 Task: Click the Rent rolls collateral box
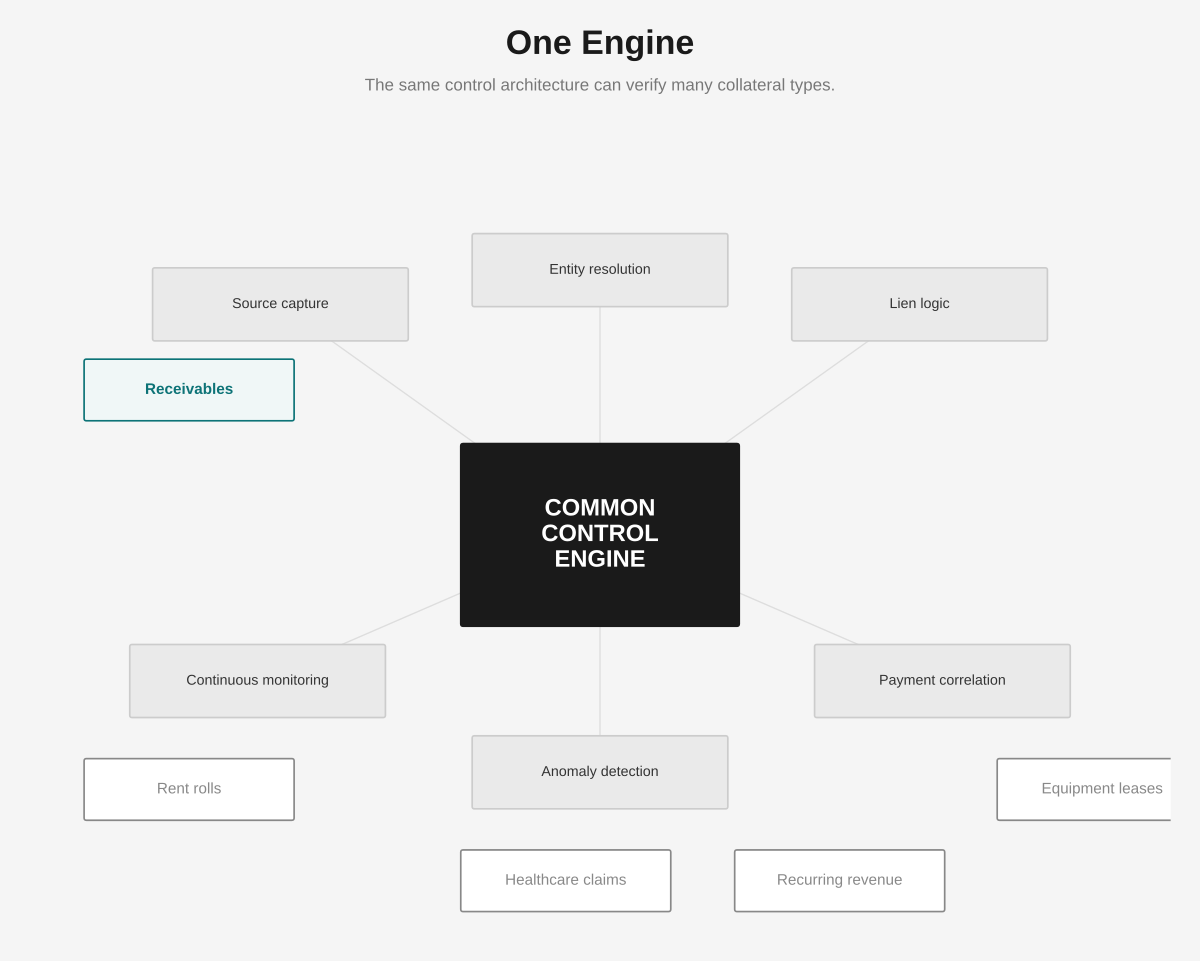click(189, 789)
